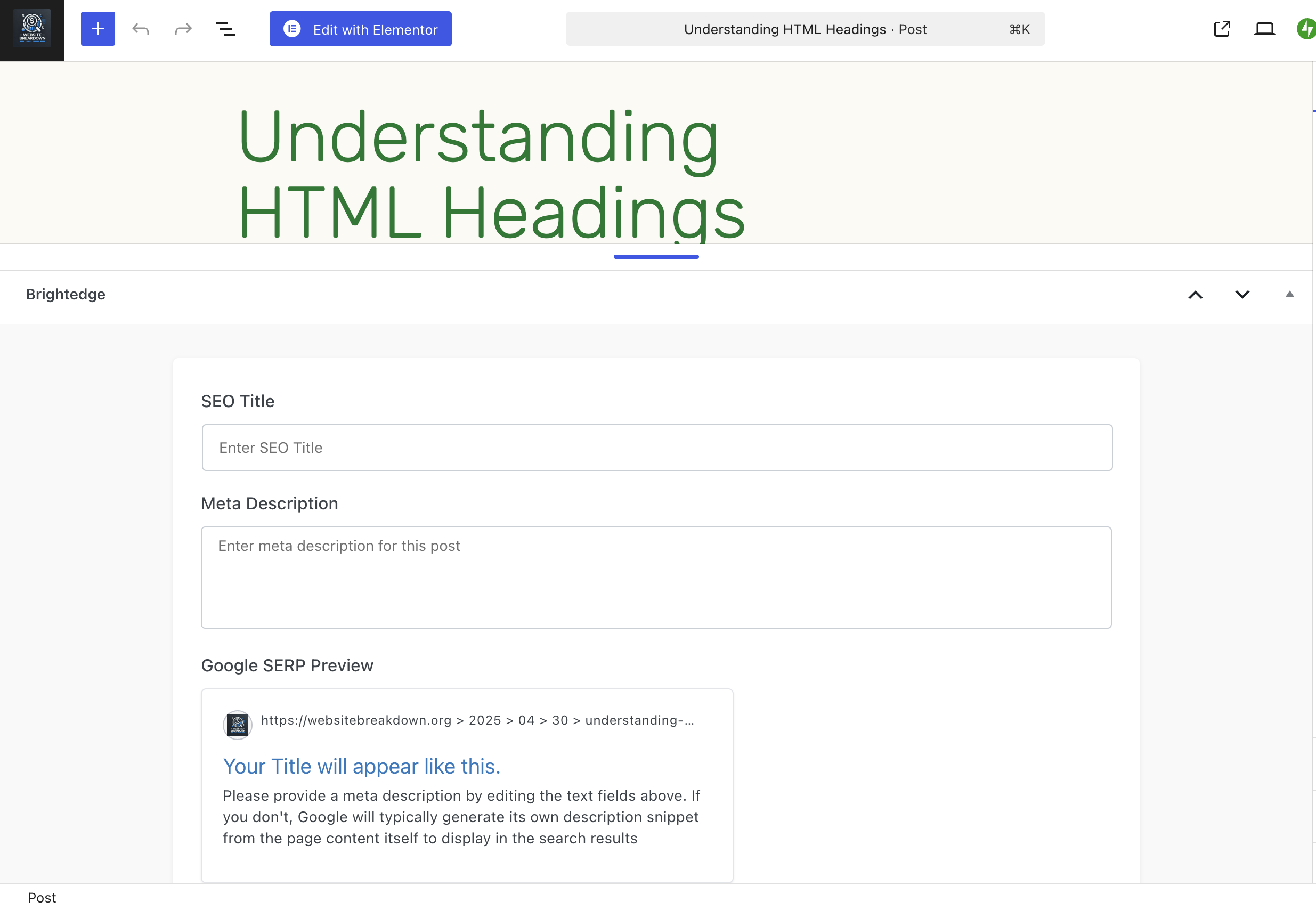Open the block inserter with the plus icon
Image resolution: width=1316 pixels, height=910 pixels.
point(98,29)
